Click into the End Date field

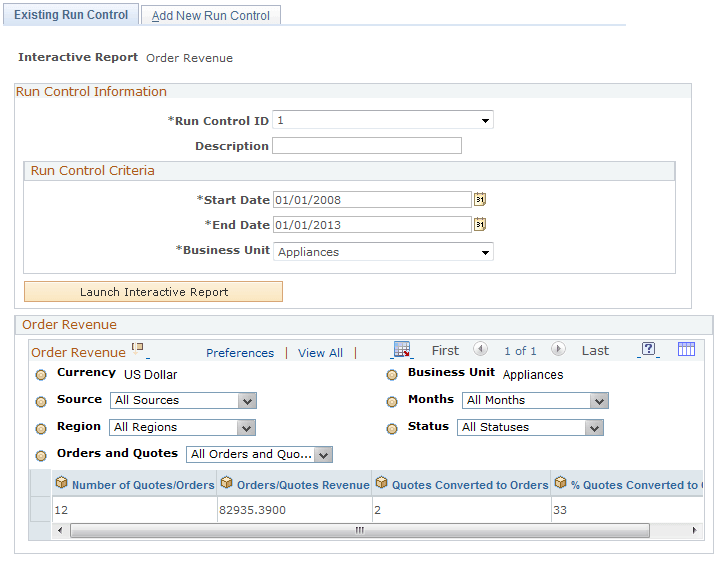[372, 225]
